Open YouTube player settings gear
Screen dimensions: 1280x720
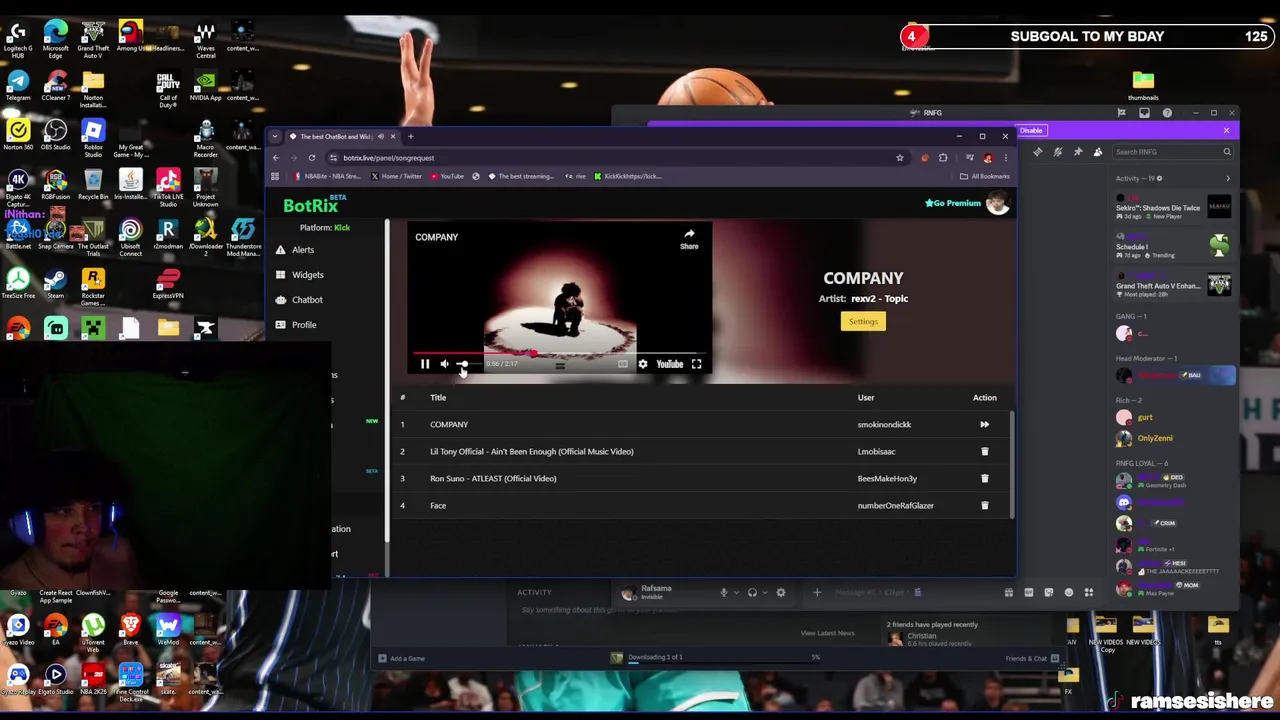642,364
